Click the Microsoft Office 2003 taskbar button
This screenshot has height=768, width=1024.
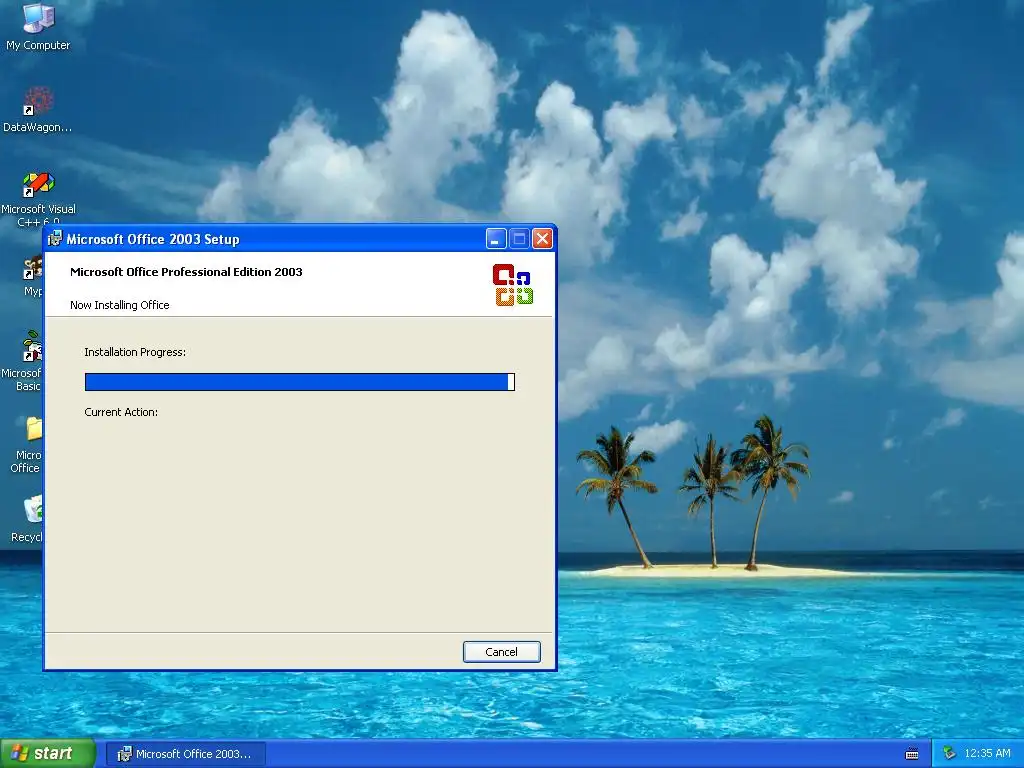186,754
